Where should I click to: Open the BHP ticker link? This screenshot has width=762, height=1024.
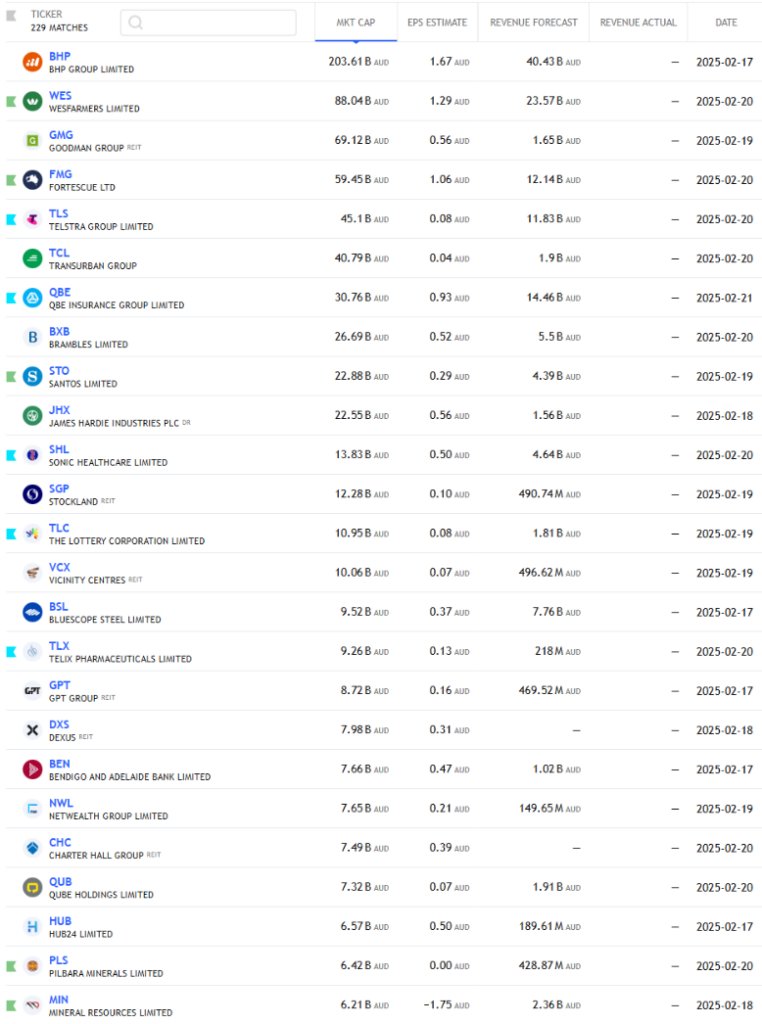(x=59, y=56)
